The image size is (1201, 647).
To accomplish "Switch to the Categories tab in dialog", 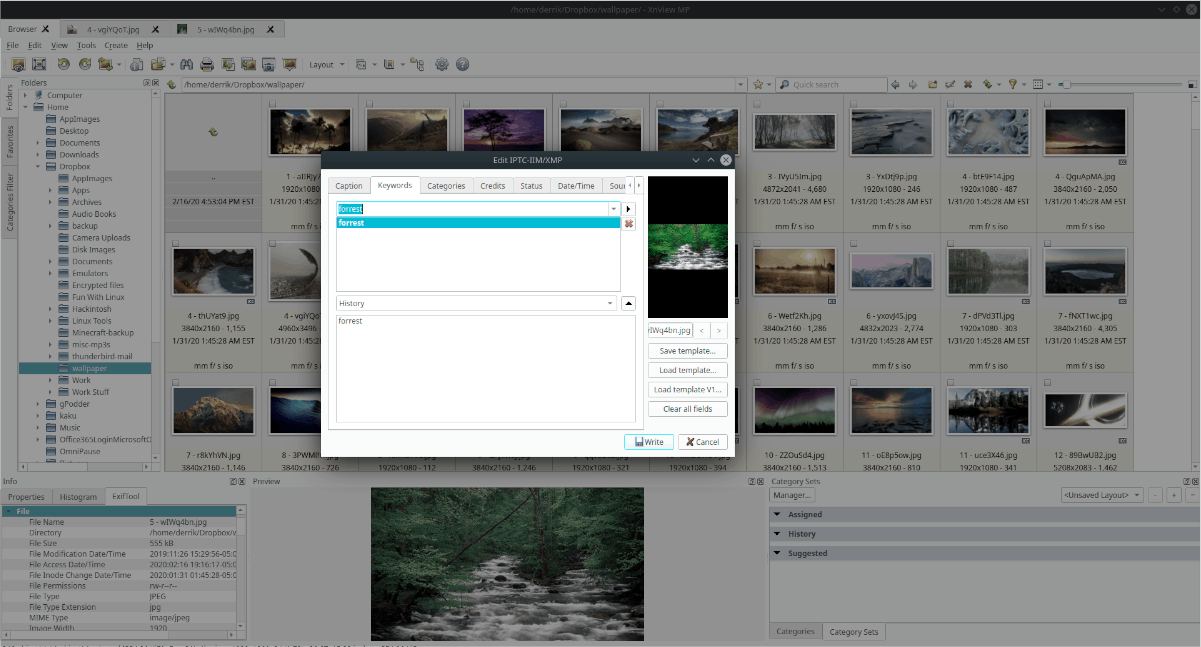I will click(x=446, y=186).
